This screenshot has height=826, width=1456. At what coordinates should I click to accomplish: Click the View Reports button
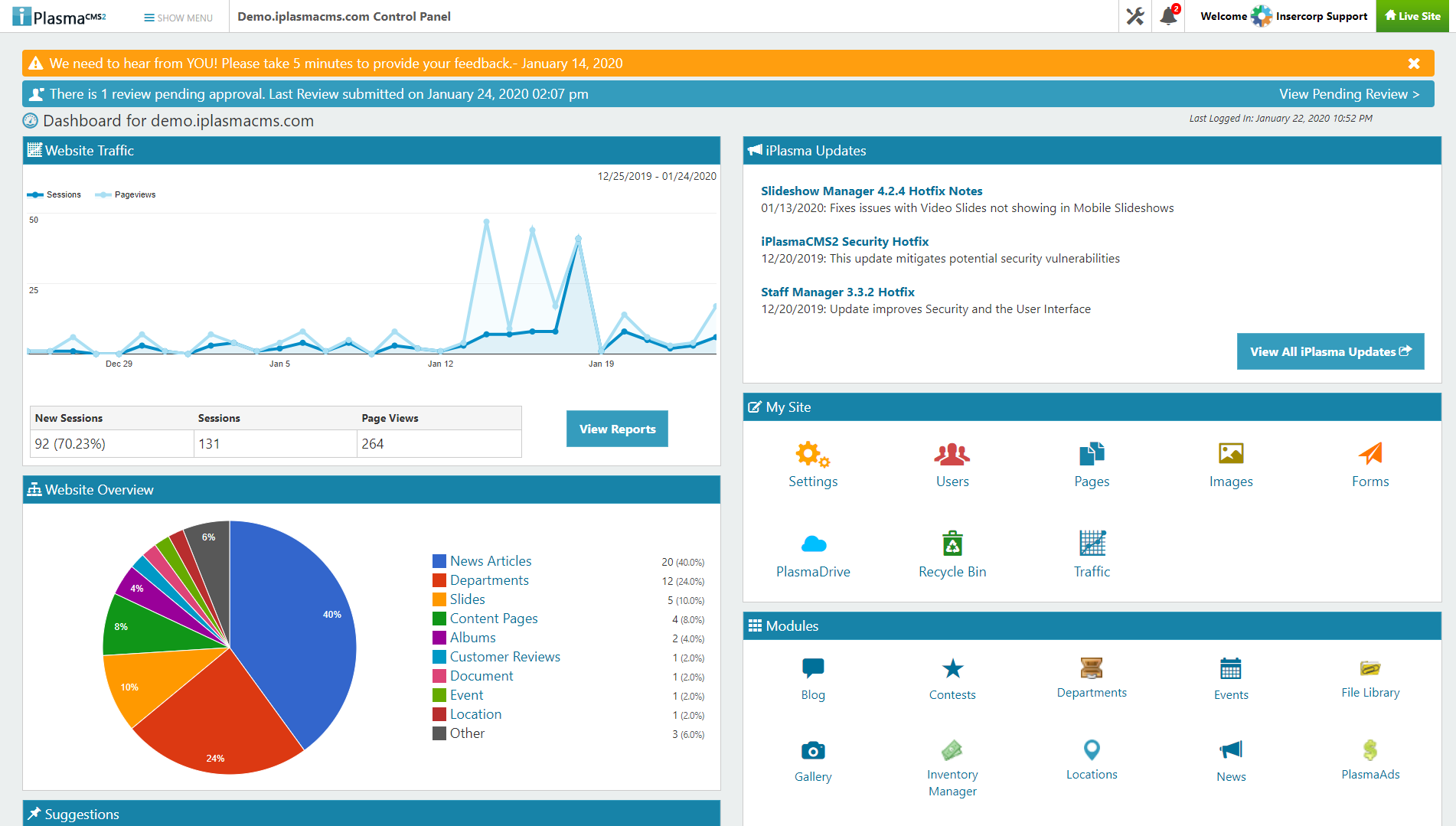click(617, 429)
